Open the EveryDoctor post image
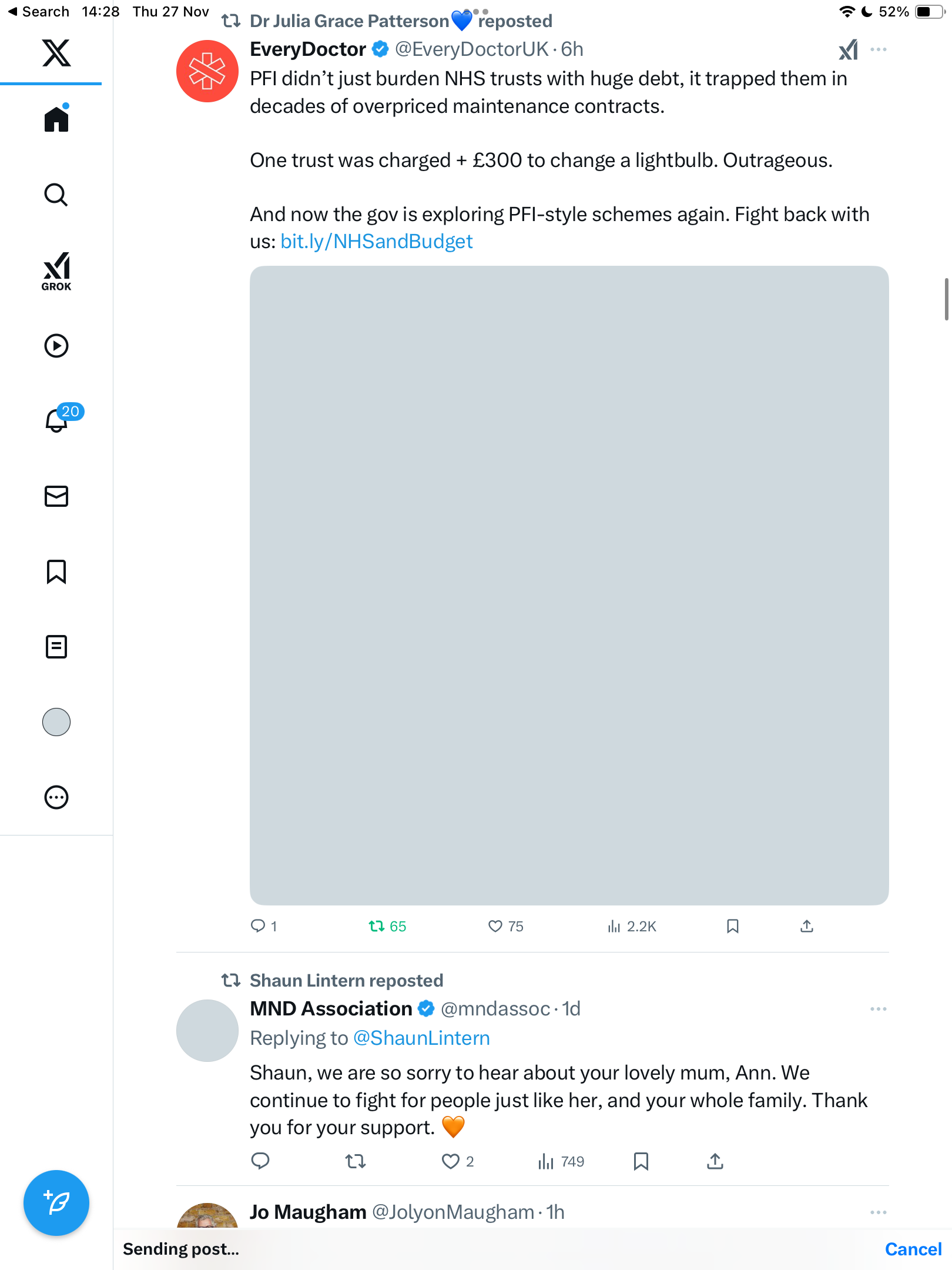952x1270 pixels. pos(569,585)
